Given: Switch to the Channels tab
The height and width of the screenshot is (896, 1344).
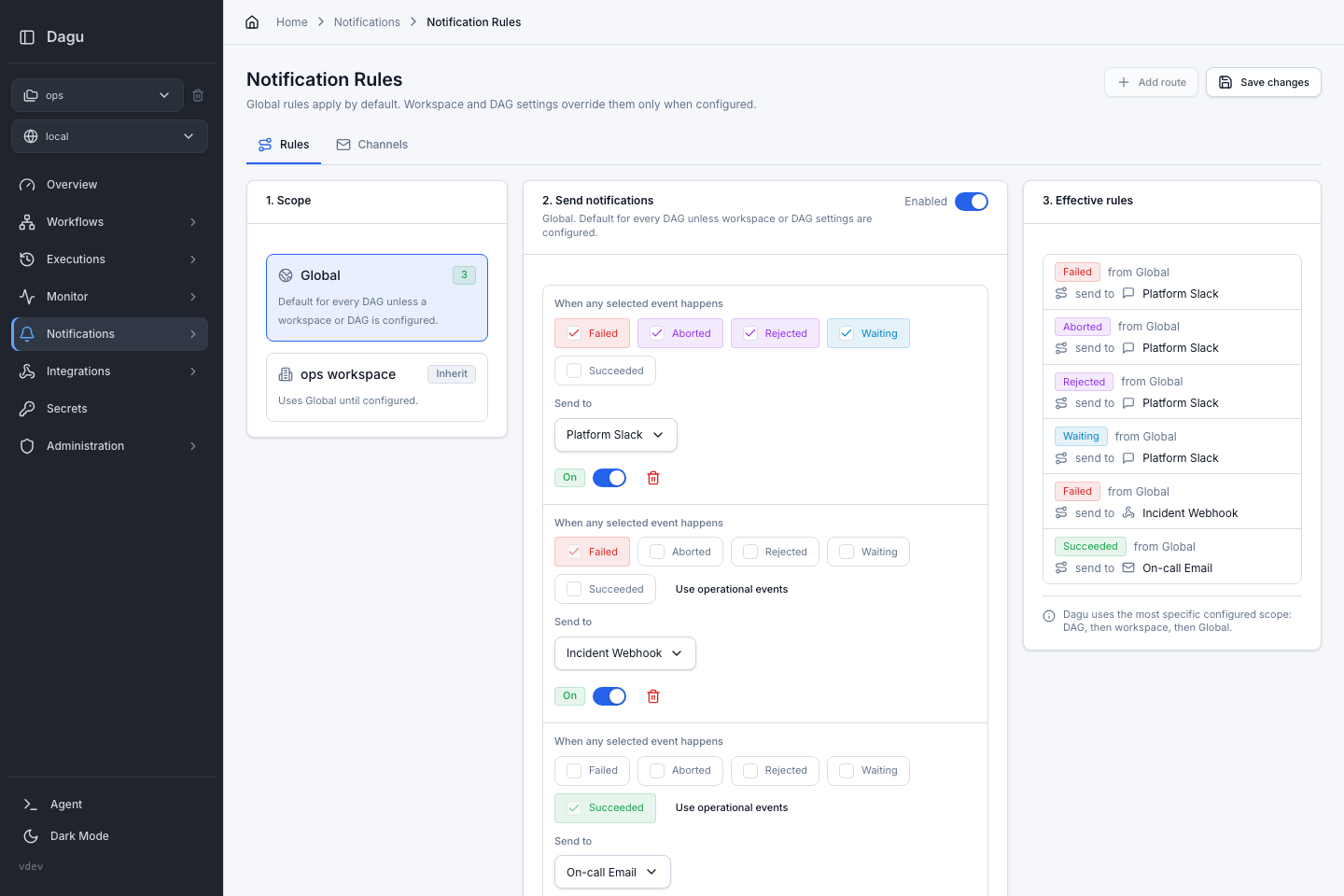Looking at the screenshot, I should 371,145.
